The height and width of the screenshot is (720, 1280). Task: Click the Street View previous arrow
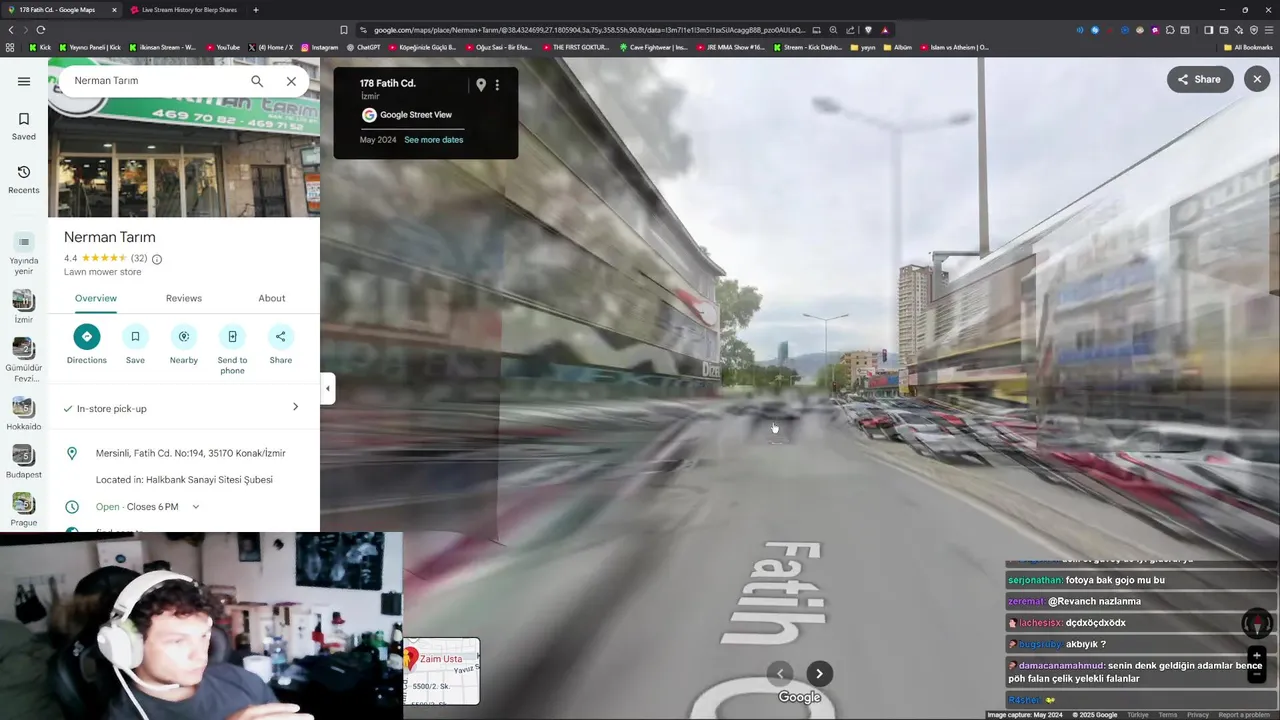779,673
